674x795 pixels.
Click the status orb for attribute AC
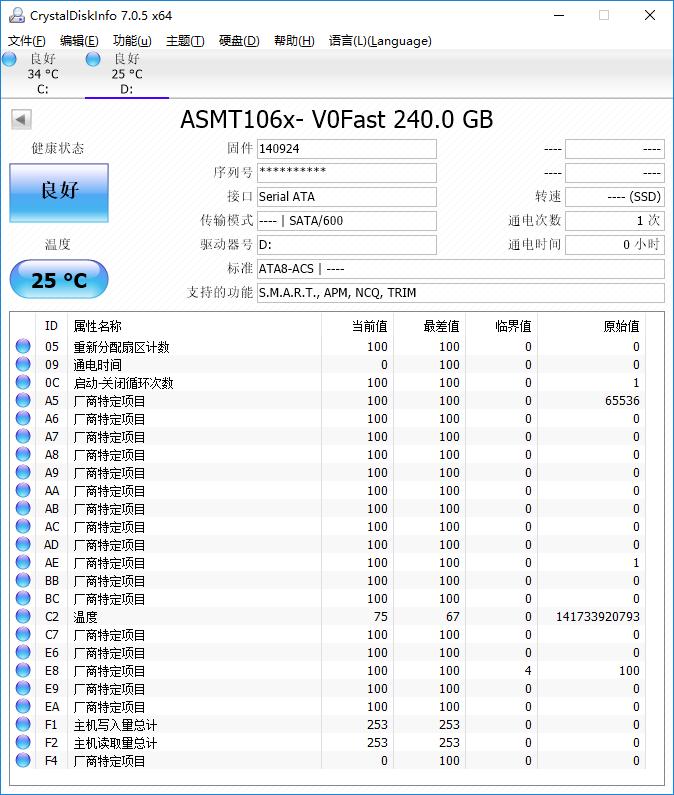(23, 526)
